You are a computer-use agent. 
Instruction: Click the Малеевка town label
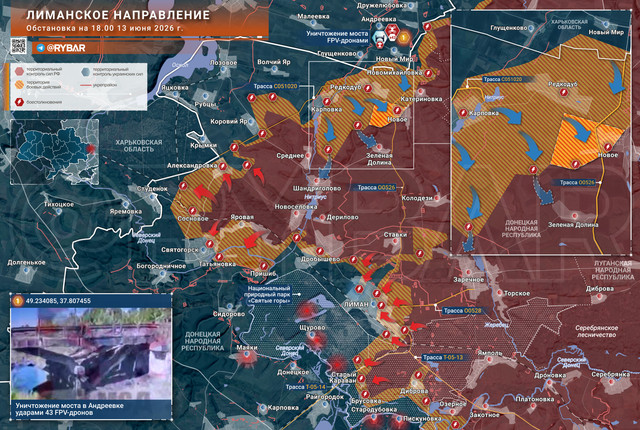pyautogui.click(x=313, y=17)
